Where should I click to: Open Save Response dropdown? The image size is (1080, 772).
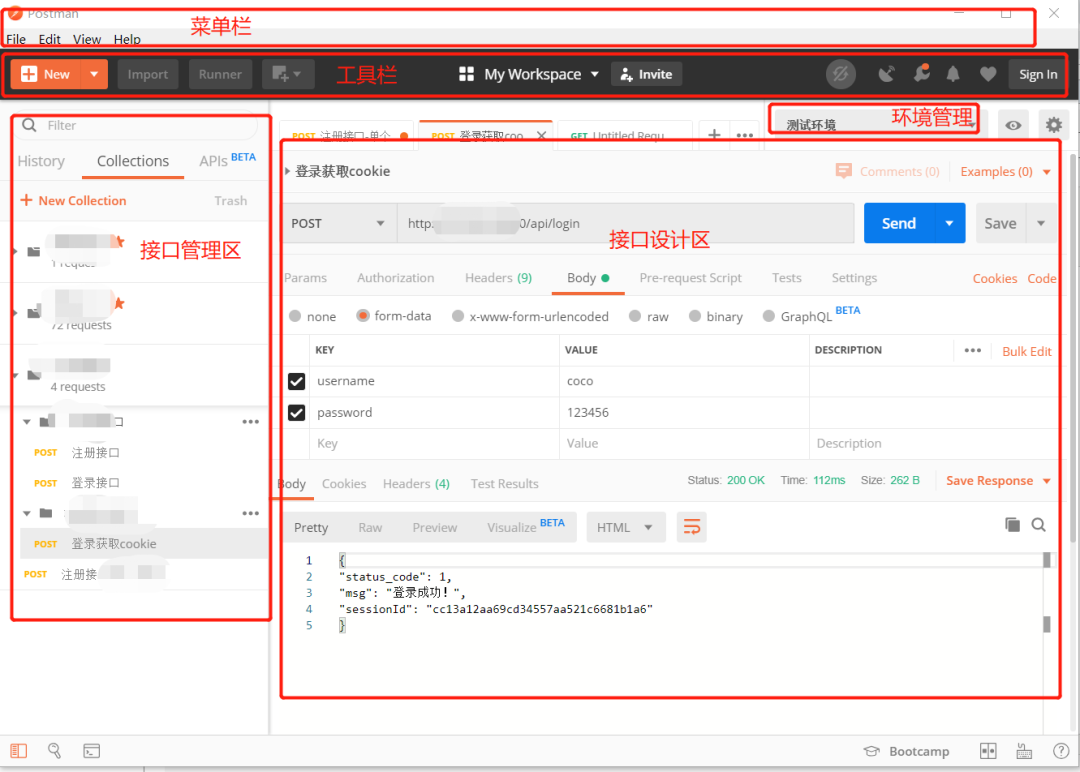pyautogui.click(x=998, y=481)
